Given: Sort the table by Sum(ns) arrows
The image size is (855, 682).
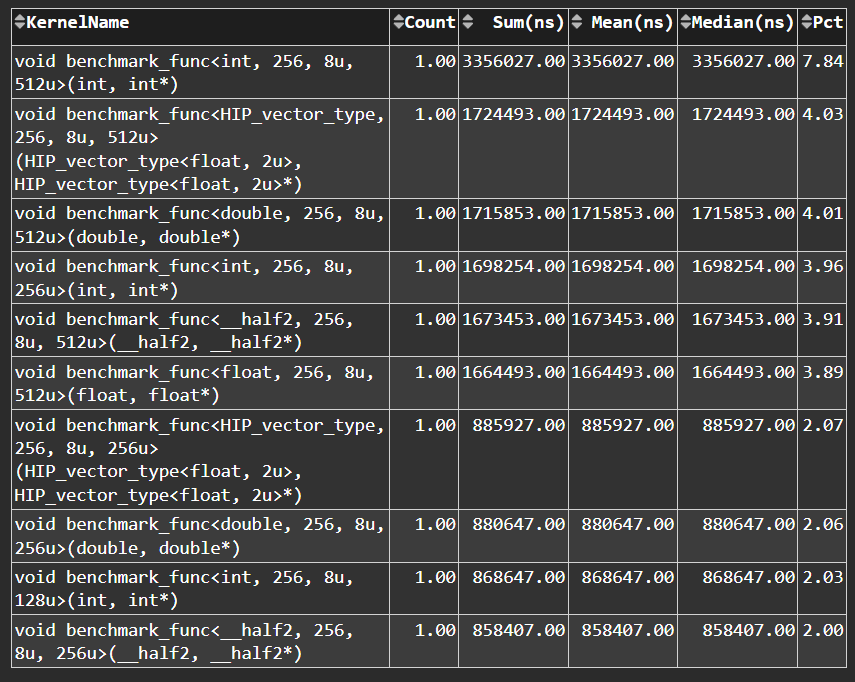Looking at the screenshot, I should pyautogui.click(x=468, y=22).
